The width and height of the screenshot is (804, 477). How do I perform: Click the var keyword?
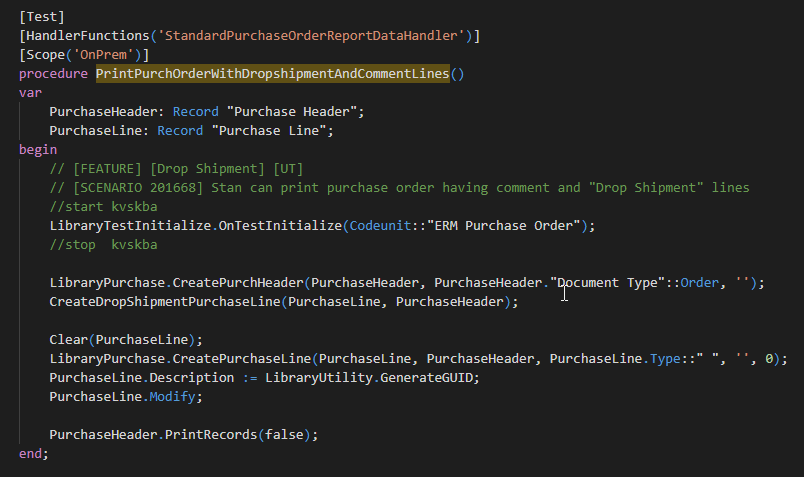pyautogui.click(x=30, y=93)
